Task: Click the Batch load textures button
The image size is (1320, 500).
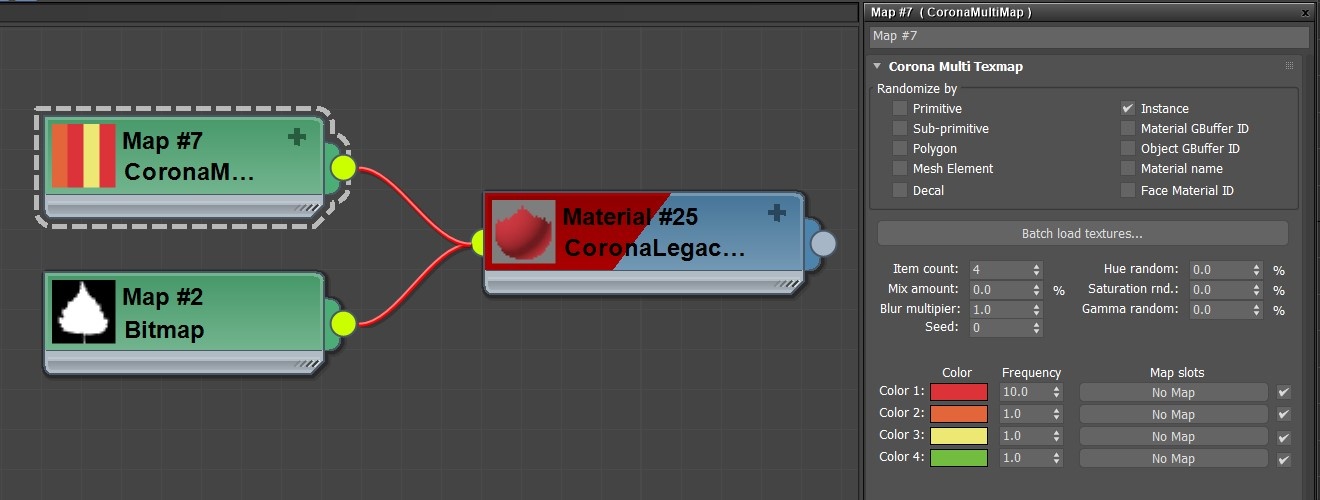Action: tap(1082, 233)
